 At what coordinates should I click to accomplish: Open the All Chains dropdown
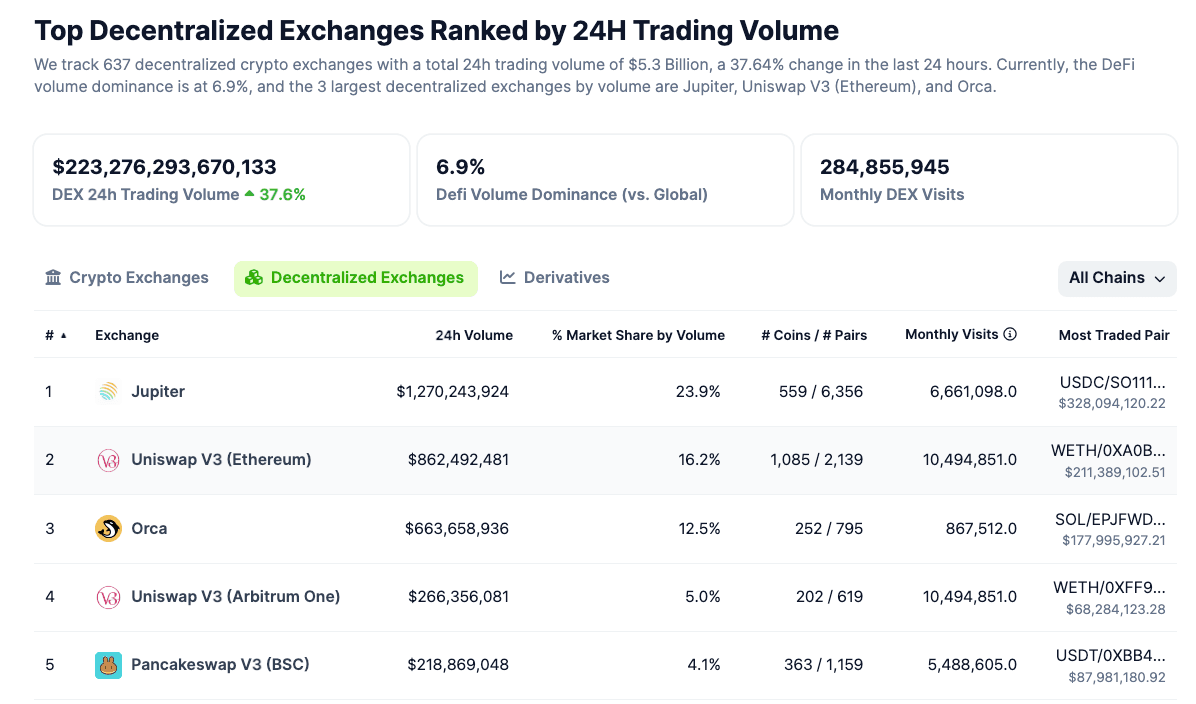tap(1117, 278)
